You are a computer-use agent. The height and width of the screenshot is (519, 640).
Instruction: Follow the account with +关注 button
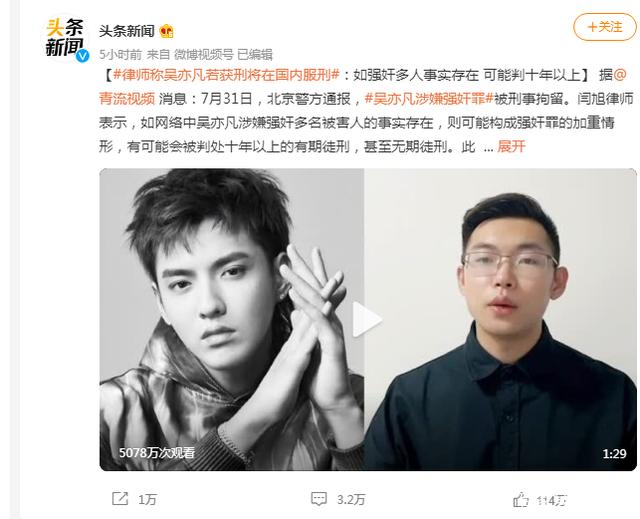604,27
